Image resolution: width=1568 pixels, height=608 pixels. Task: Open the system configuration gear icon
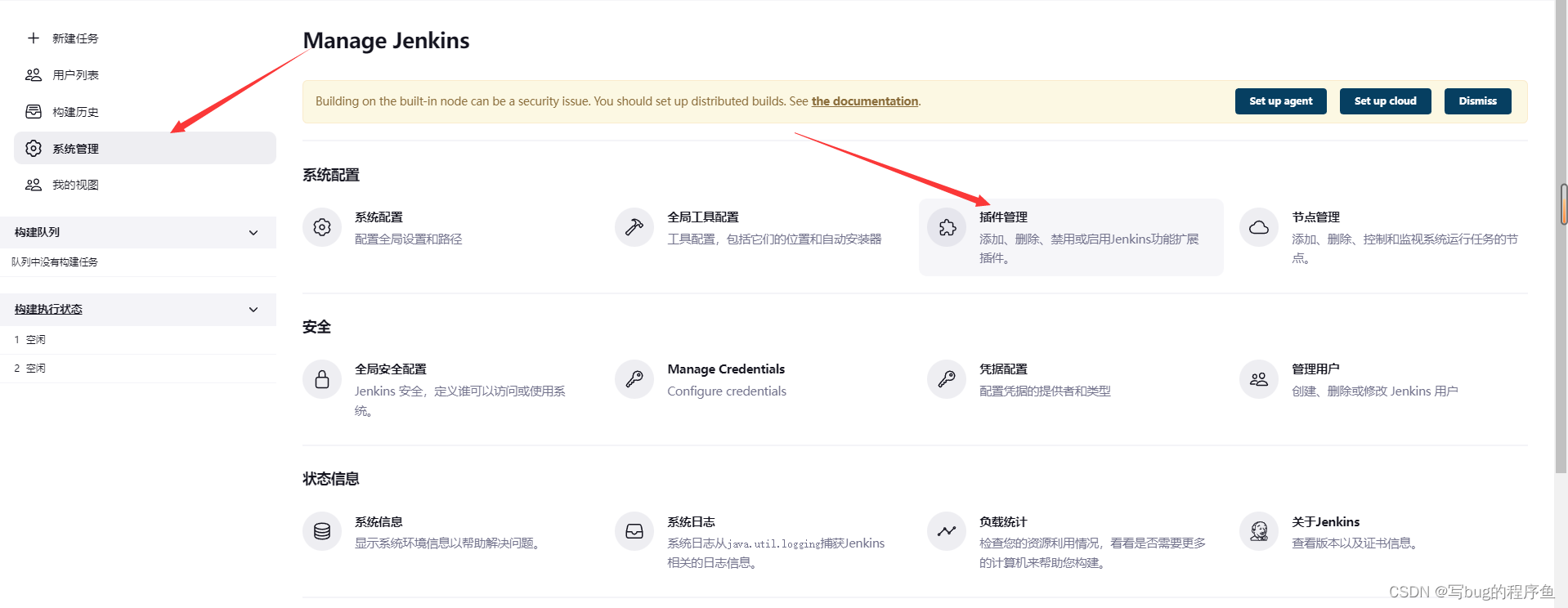click(x=322, y=227)
